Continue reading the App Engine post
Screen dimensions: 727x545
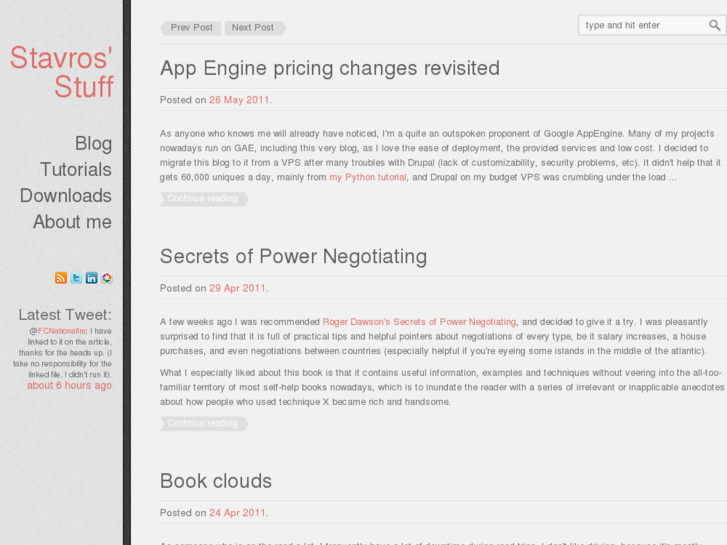tap(203, 199)
